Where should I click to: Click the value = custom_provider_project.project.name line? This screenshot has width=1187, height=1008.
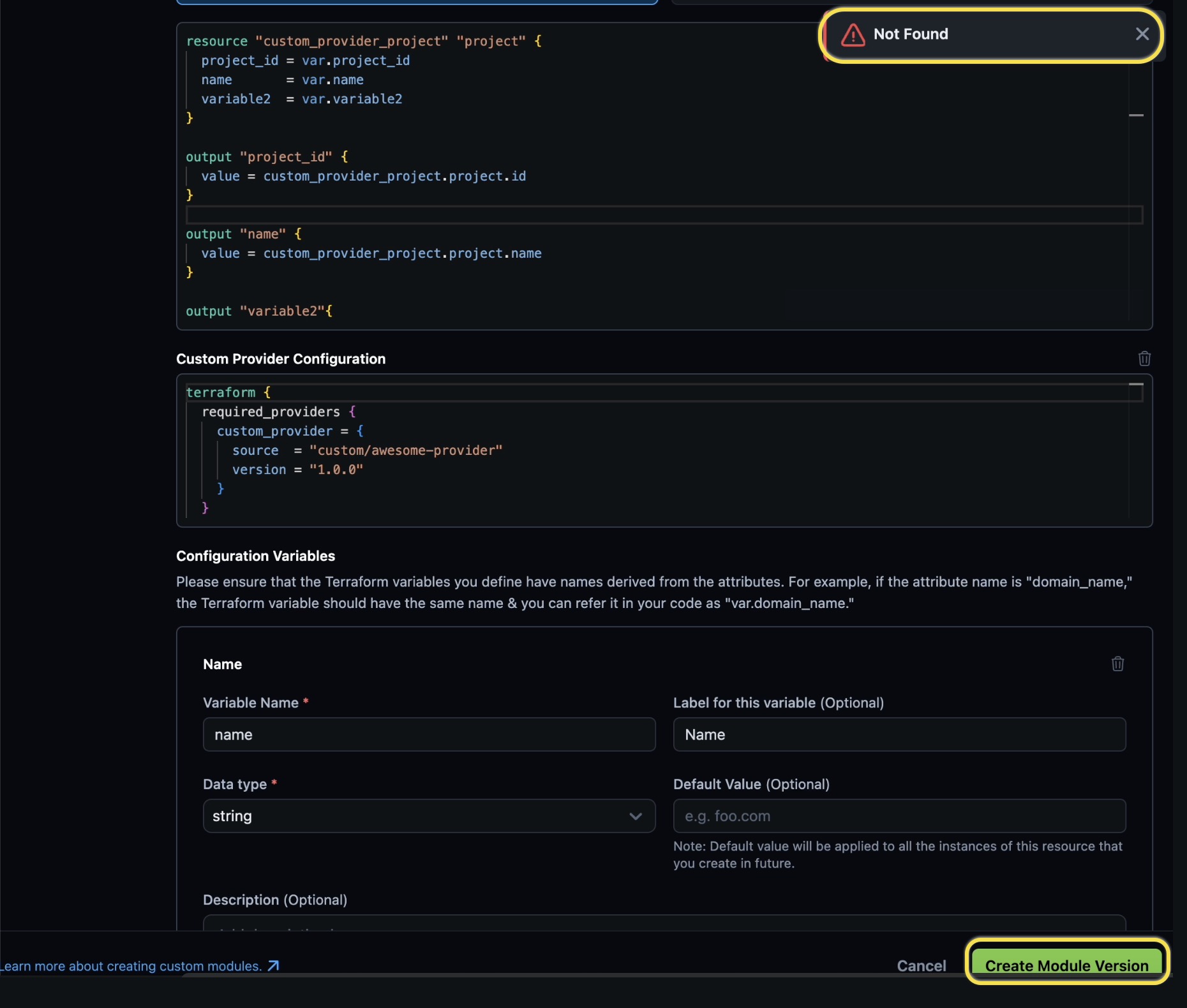[x=371, y=253]
